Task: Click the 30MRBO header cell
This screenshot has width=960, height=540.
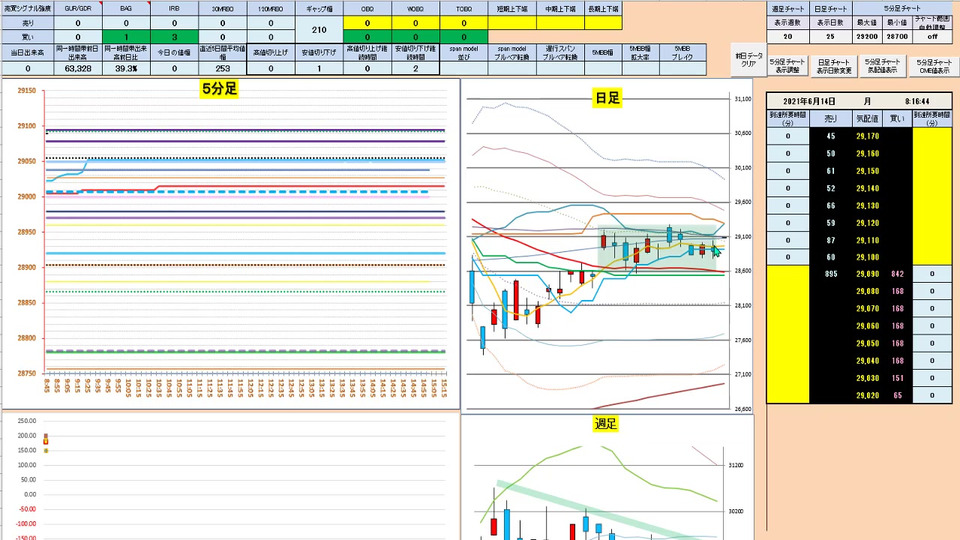Action: (222, 9)
